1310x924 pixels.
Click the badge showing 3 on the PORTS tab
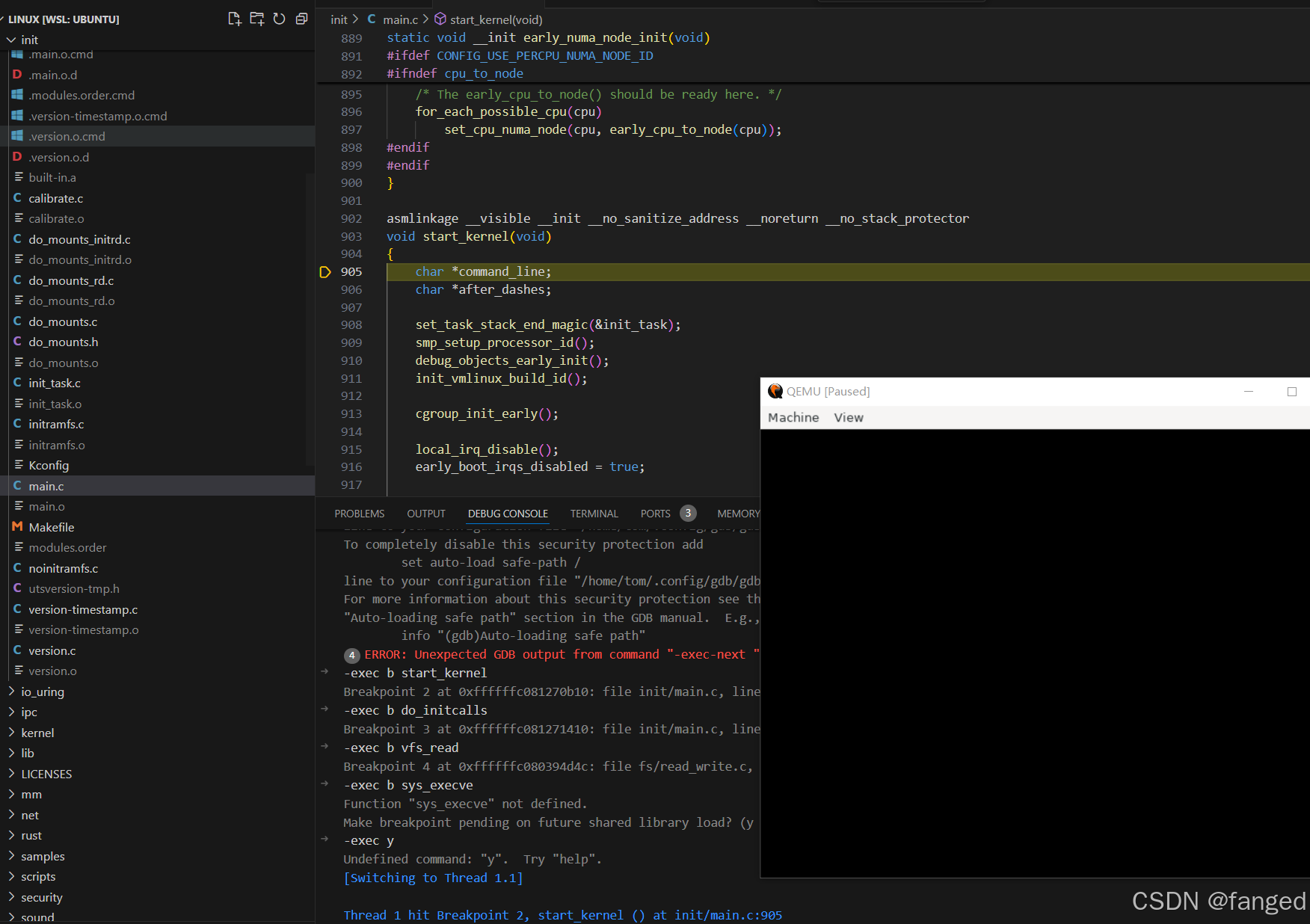[688, 514]
